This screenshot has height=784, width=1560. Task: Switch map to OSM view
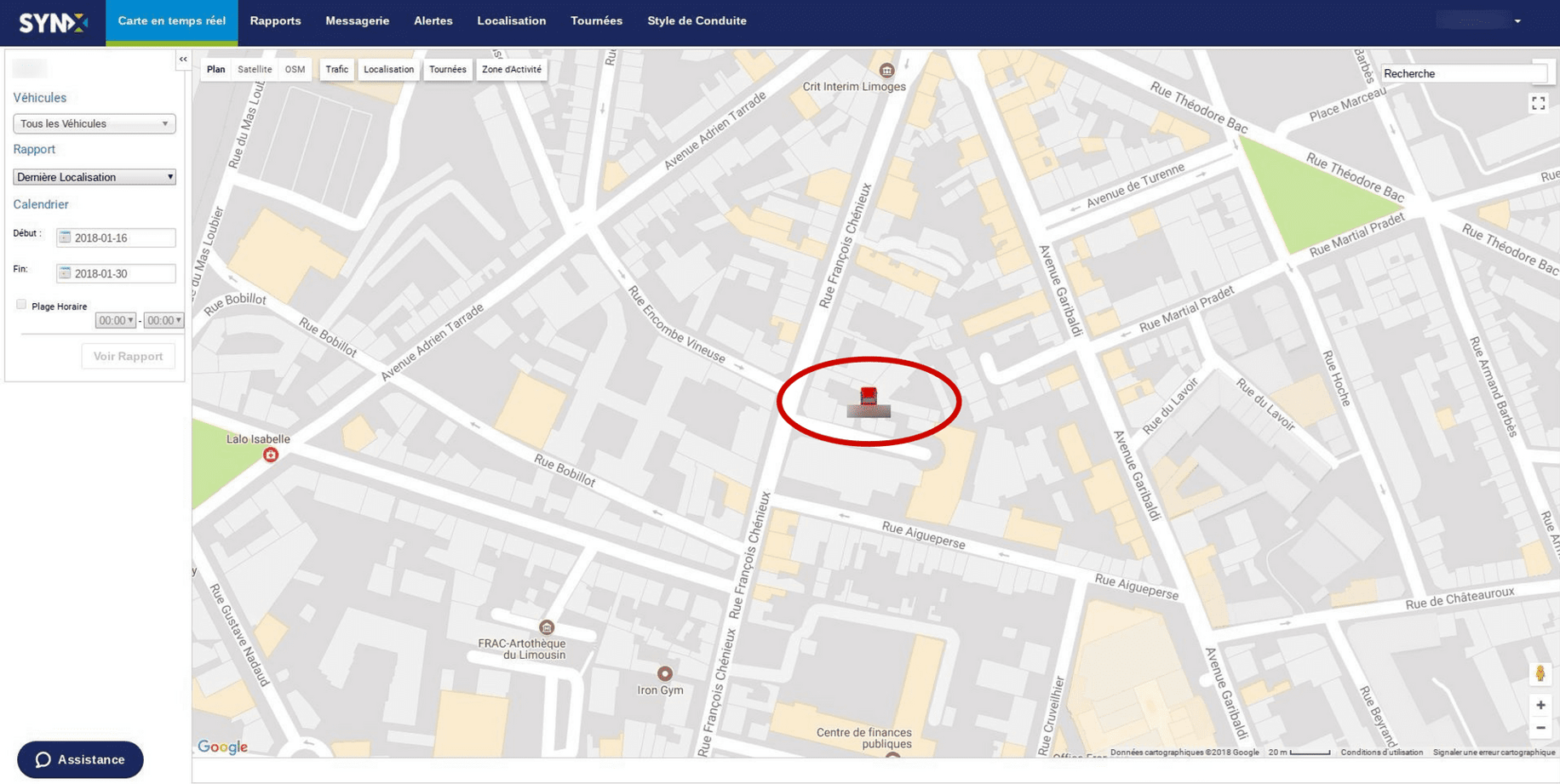click(x=295, y=70)
